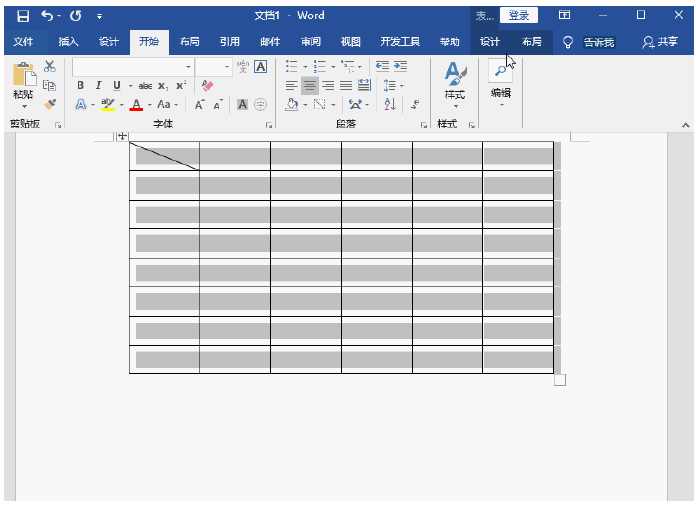Open the File tab

23,42
